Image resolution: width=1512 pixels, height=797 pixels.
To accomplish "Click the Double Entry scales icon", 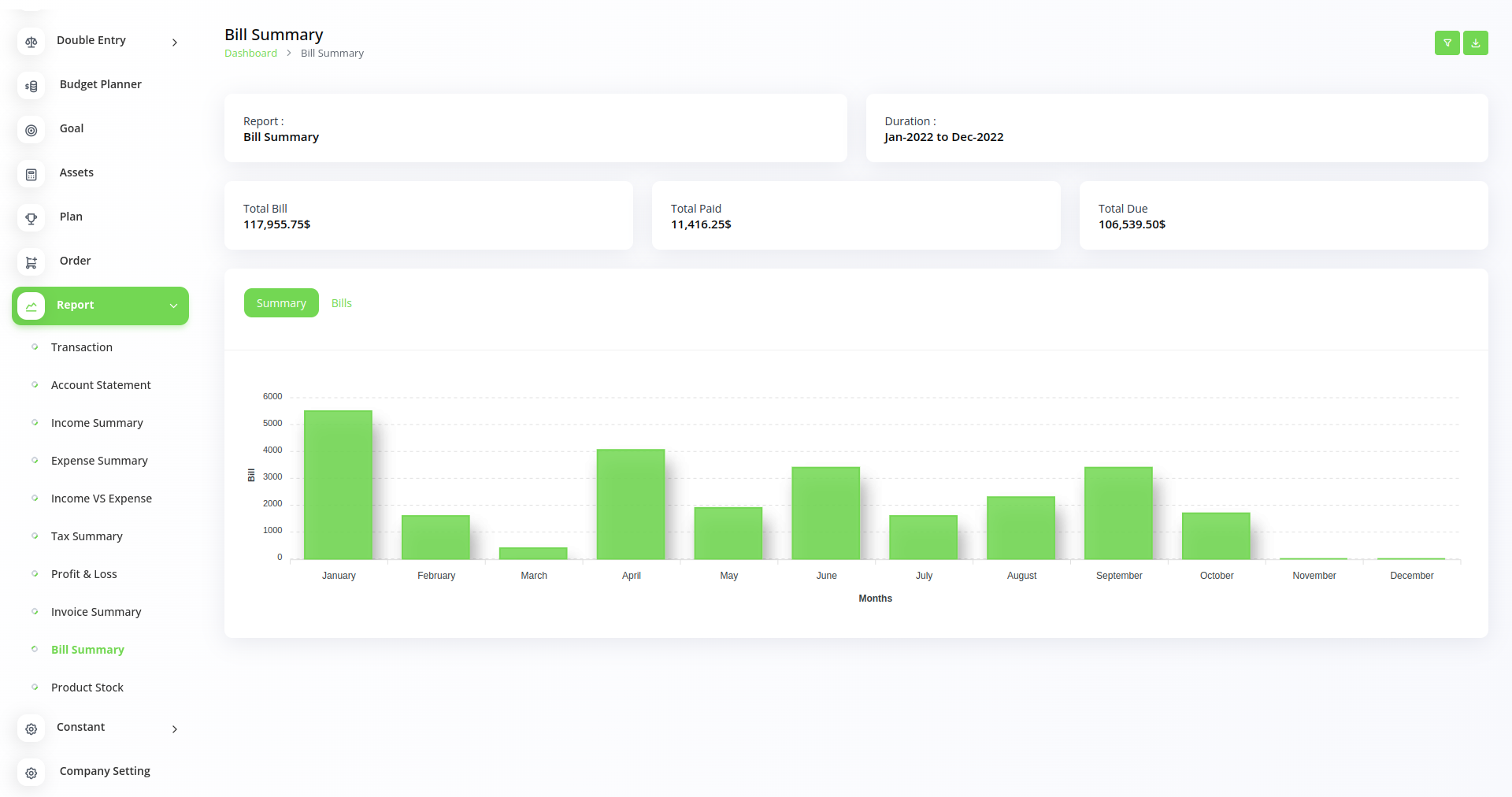I will pyautogui.click(x=31, y=42).
